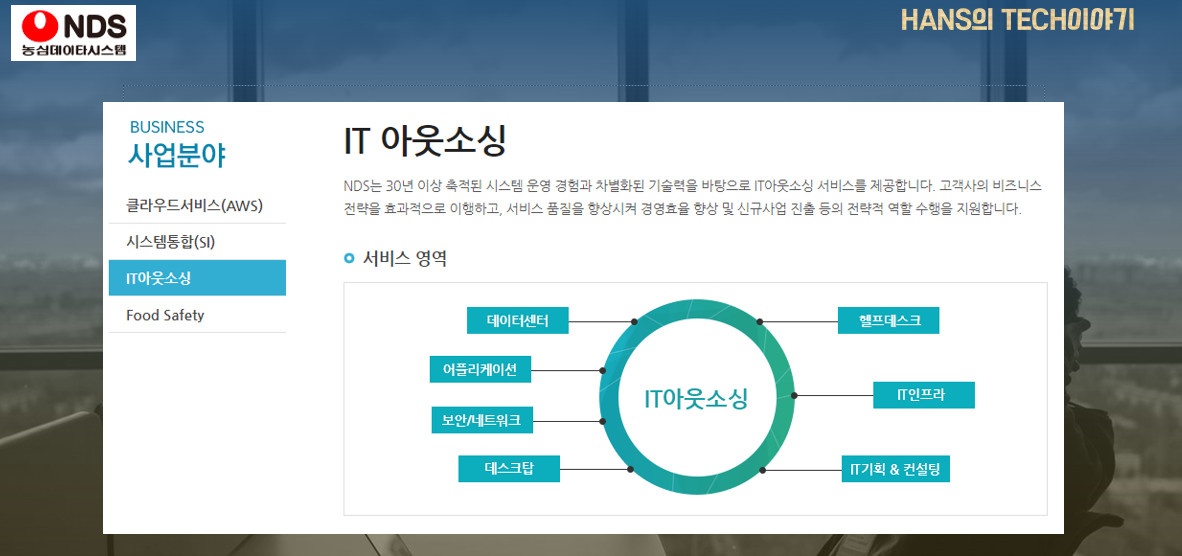Open 시스템통합(SI) menu item
This screenshot has height=556, width=1182.
coord(197,242)
